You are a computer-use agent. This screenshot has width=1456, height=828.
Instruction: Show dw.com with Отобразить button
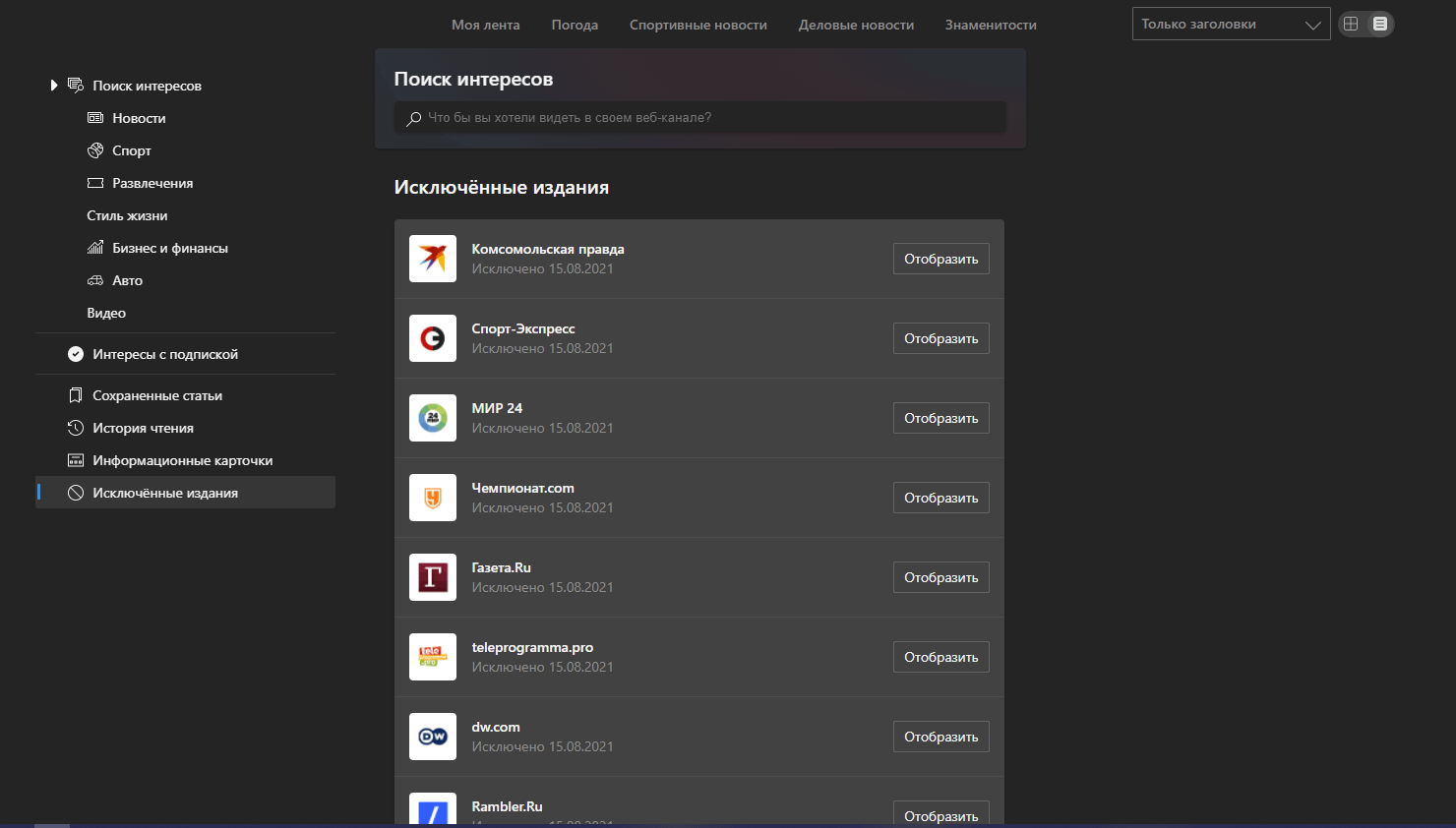point(941,737)
